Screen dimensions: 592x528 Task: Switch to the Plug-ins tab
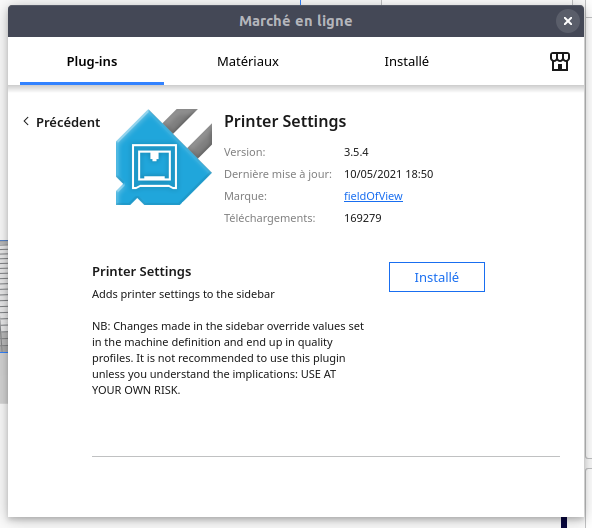click(92, 62)
